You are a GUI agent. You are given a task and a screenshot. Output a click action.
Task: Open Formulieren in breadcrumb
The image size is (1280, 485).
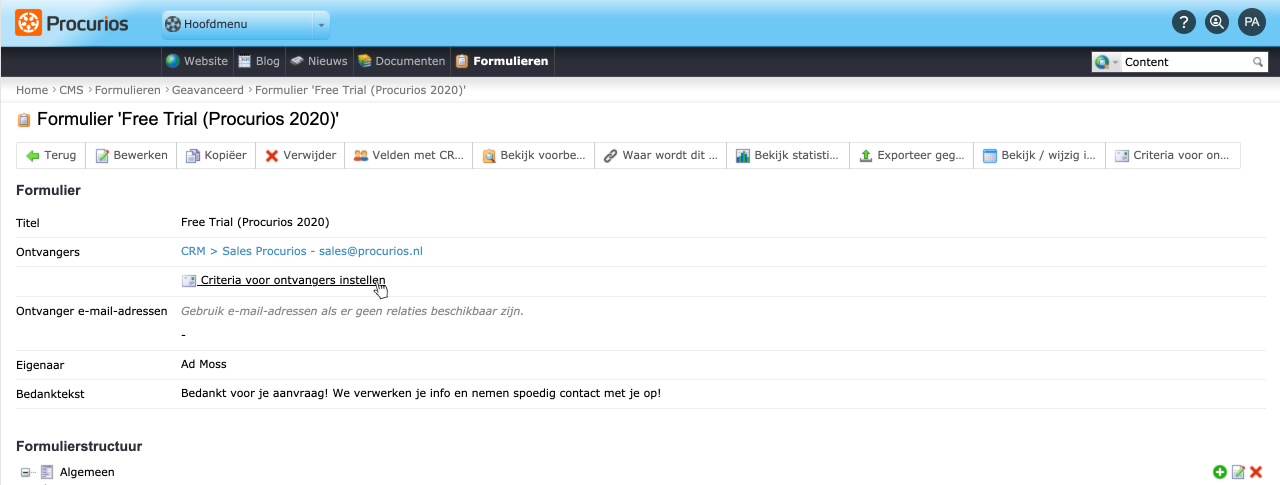(128, 90)
